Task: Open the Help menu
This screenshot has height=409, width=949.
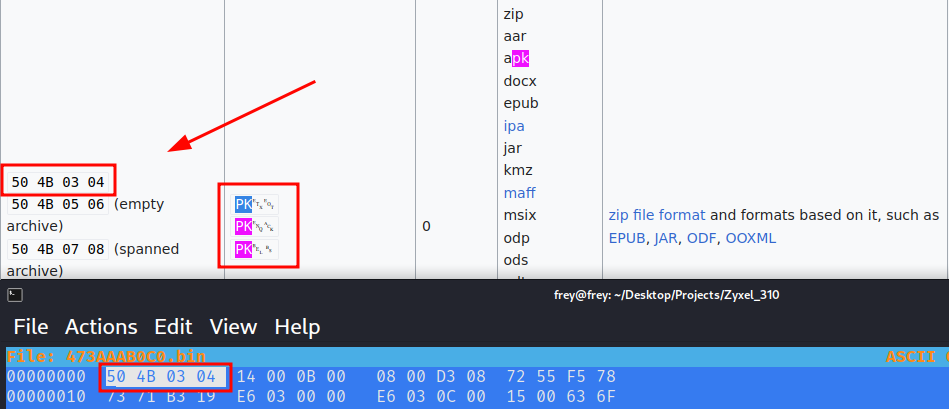Action: [297, 327]
